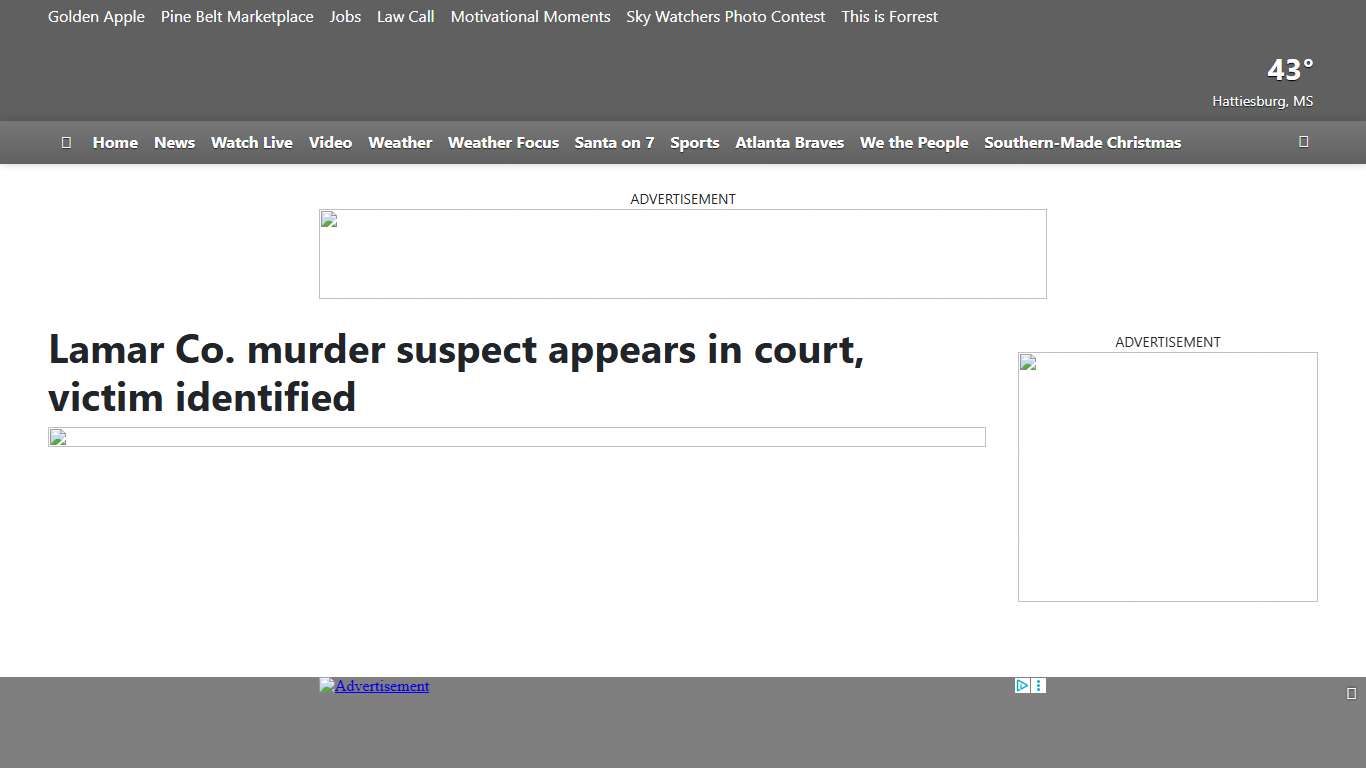This screenshot has height=768, width=1366.
Task: Open the Home navigation item
Action: (x=115, y=142)
